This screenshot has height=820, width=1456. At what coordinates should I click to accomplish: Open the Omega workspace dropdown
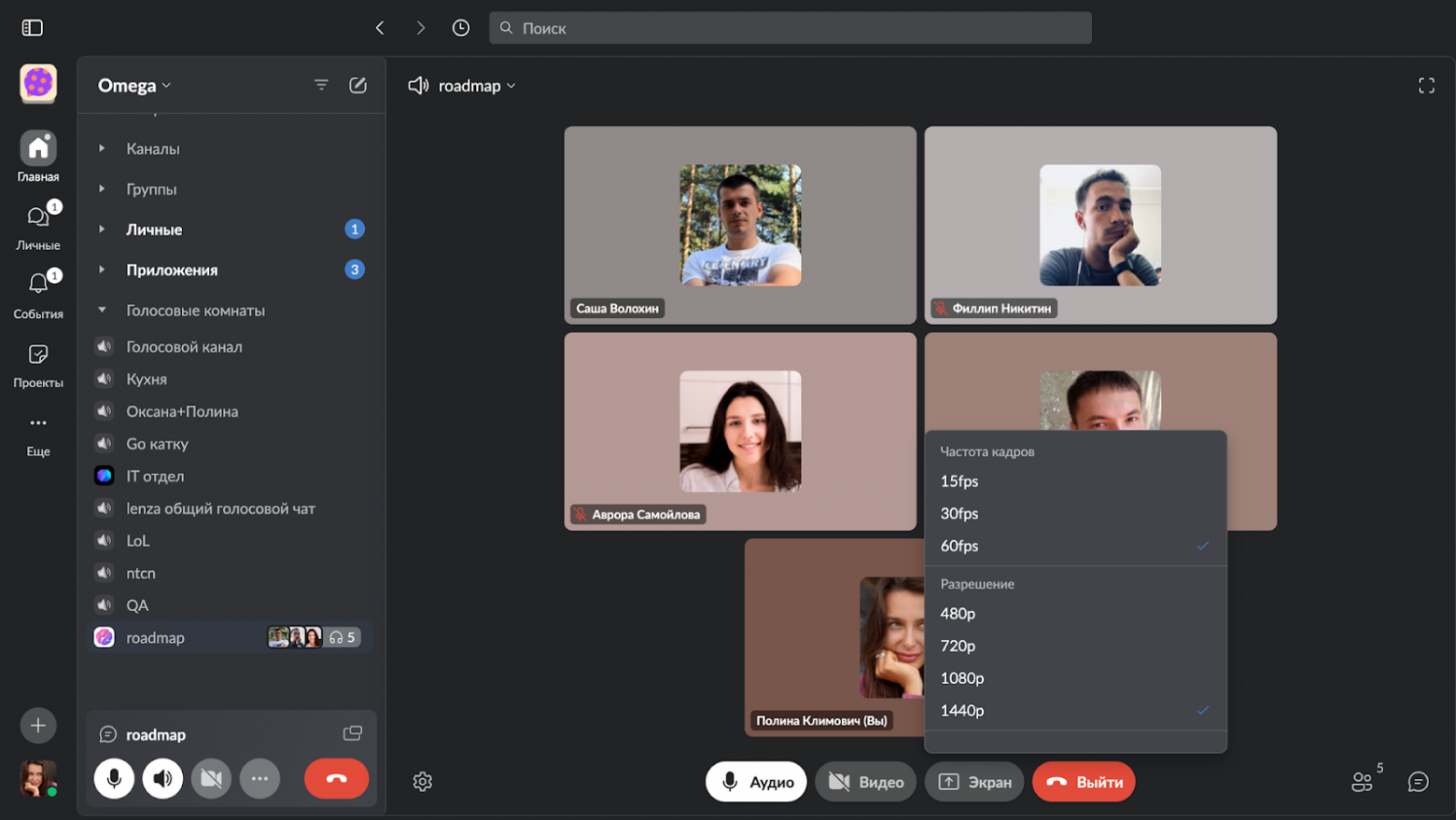click(x=134, y=86)
